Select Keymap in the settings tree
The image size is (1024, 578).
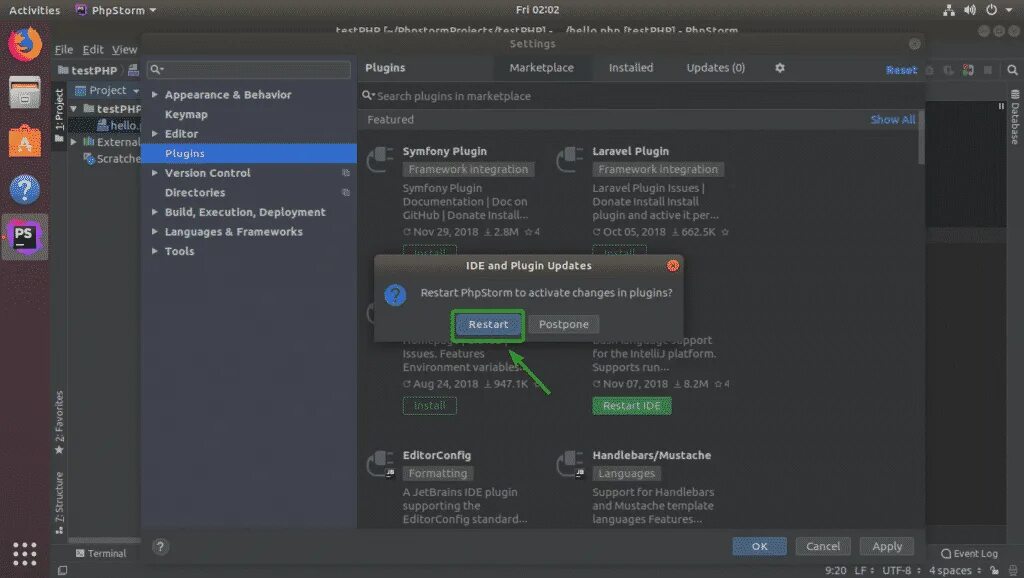click(186, 114)
